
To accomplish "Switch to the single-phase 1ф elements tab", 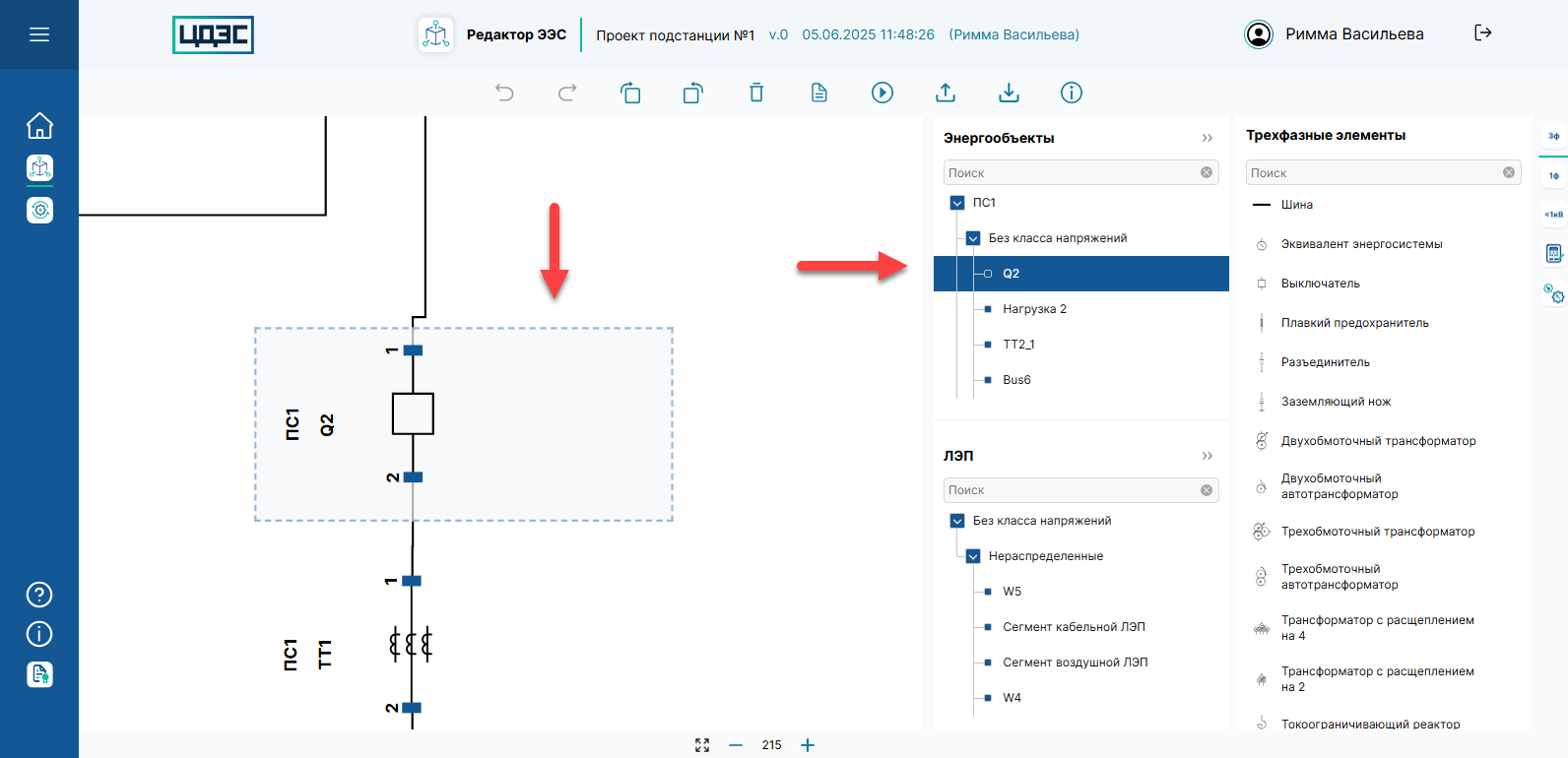I will 1553,176.
